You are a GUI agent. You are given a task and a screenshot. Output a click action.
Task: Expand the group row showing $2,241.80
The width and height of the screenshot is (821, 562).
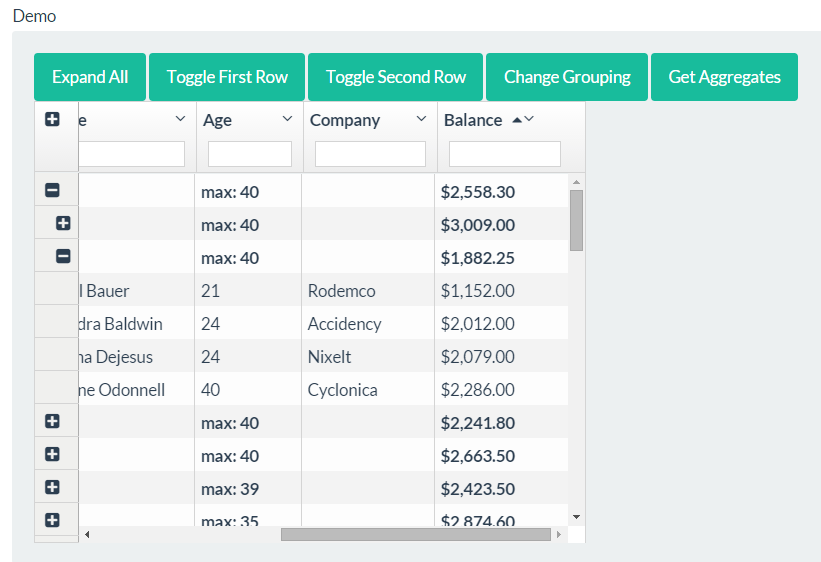click(53, 422)
